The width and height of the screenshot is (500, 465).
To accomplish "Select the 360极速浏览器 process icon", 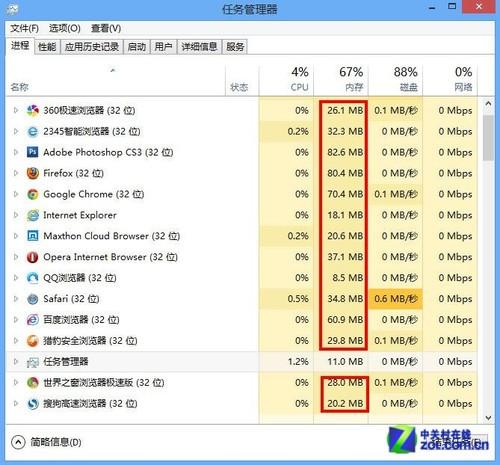I will (x=33, y=111).
